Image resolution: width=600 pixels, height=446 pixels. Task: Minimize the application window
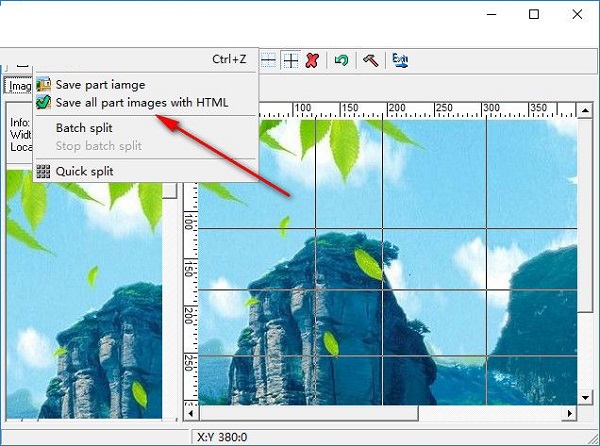(492, 15)
